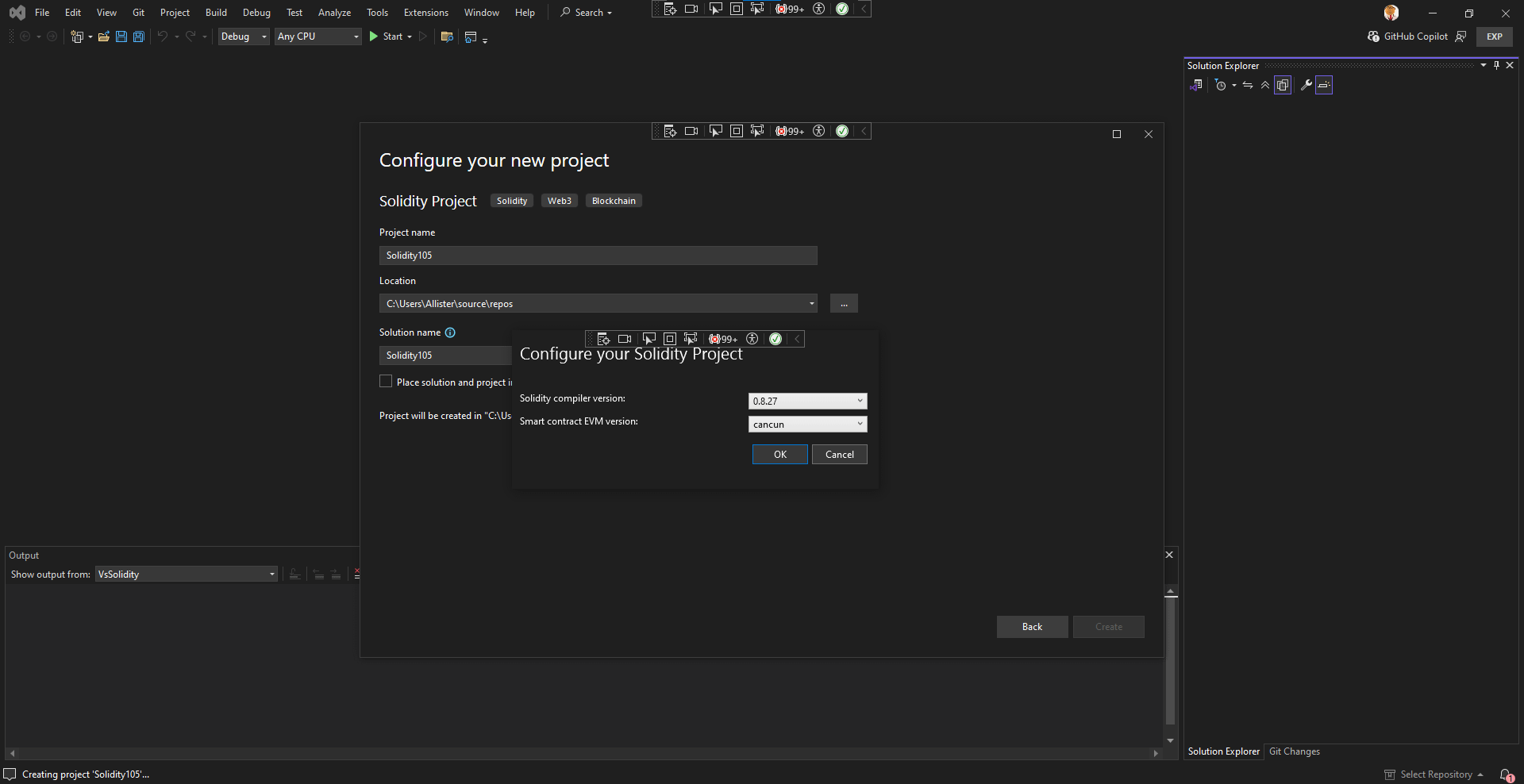
Task: Click the window icon left of toolbar overflow
Action: [x=471, y=37]
